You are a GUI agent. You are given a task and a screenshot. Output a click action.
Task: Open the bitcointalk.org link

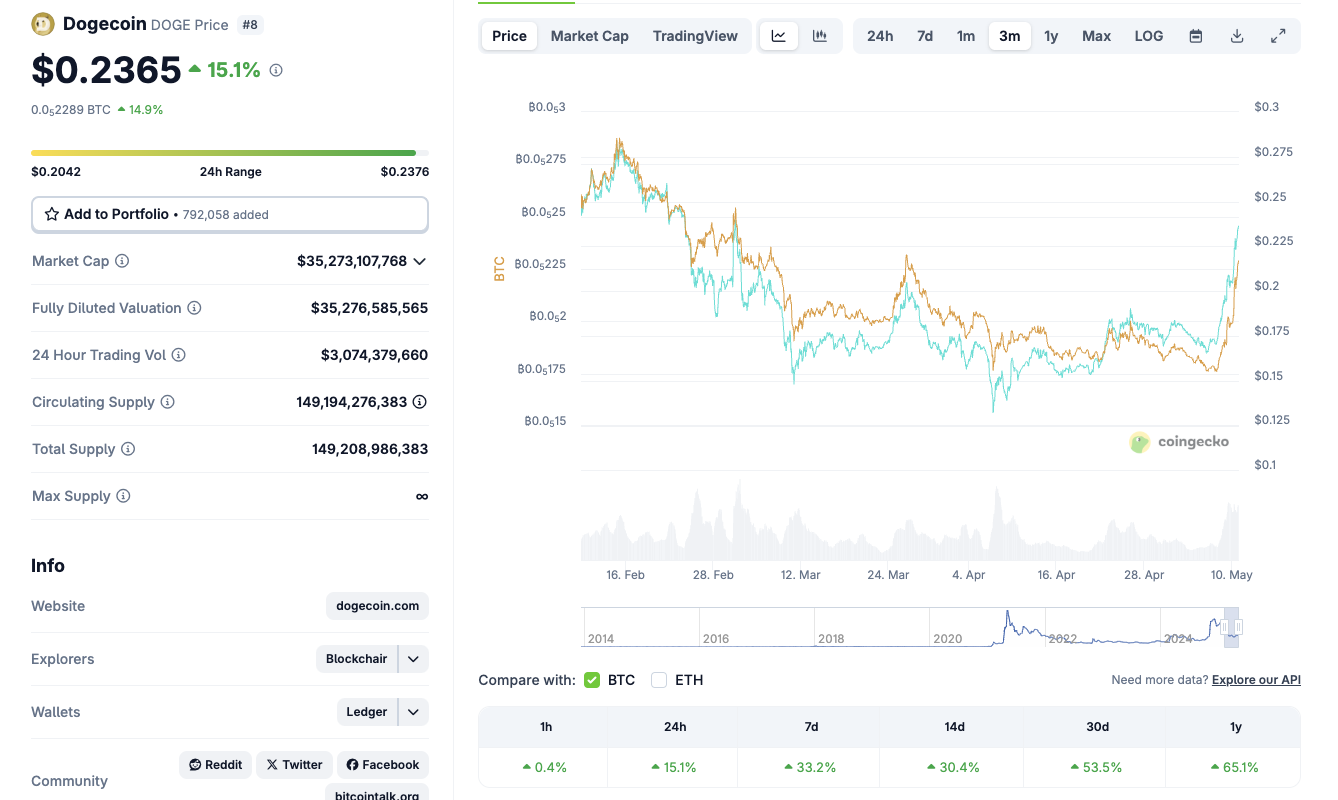[x=377, y=793]
